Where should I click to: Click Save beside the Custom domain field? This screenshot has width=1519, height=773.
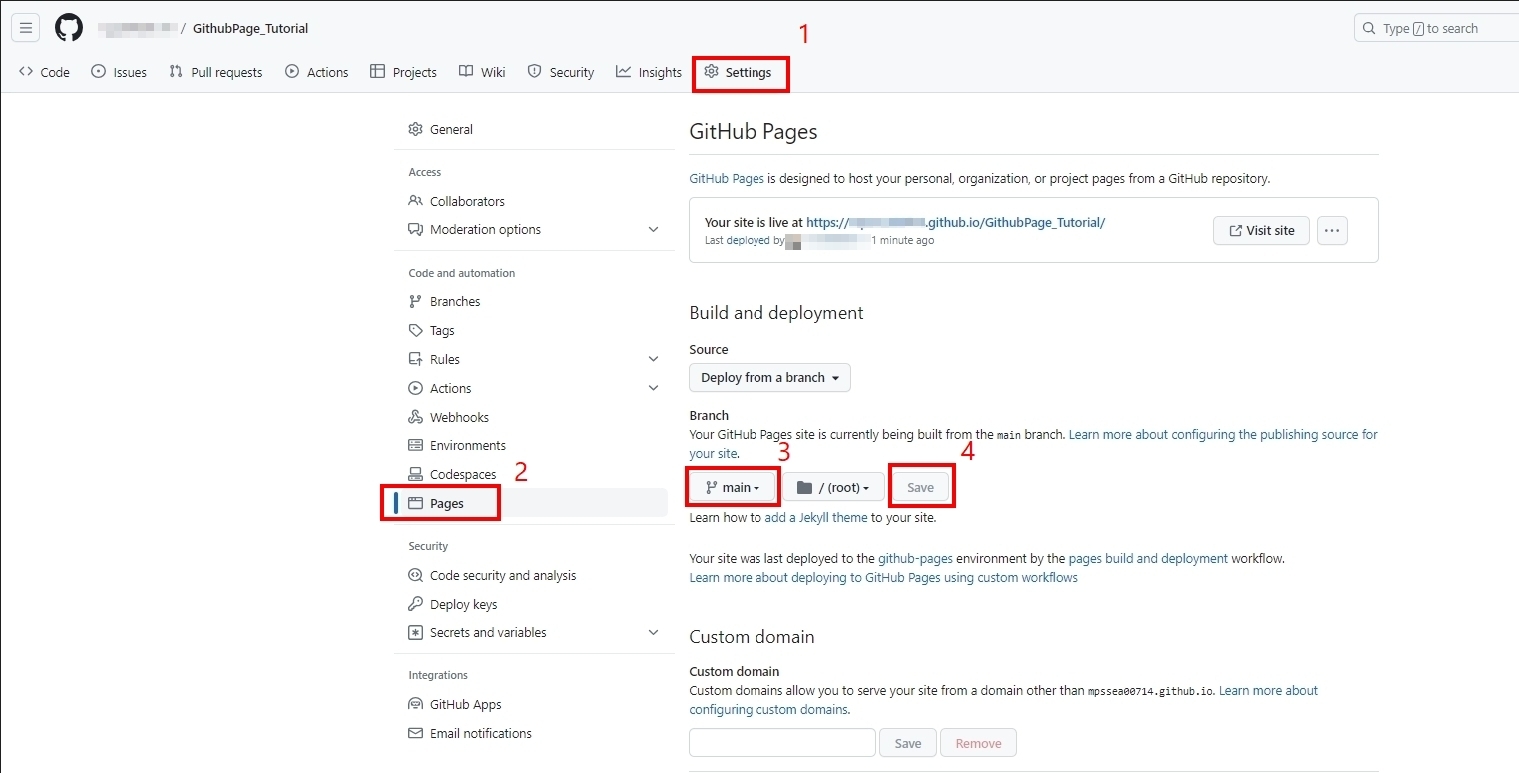tap(908, 743)
